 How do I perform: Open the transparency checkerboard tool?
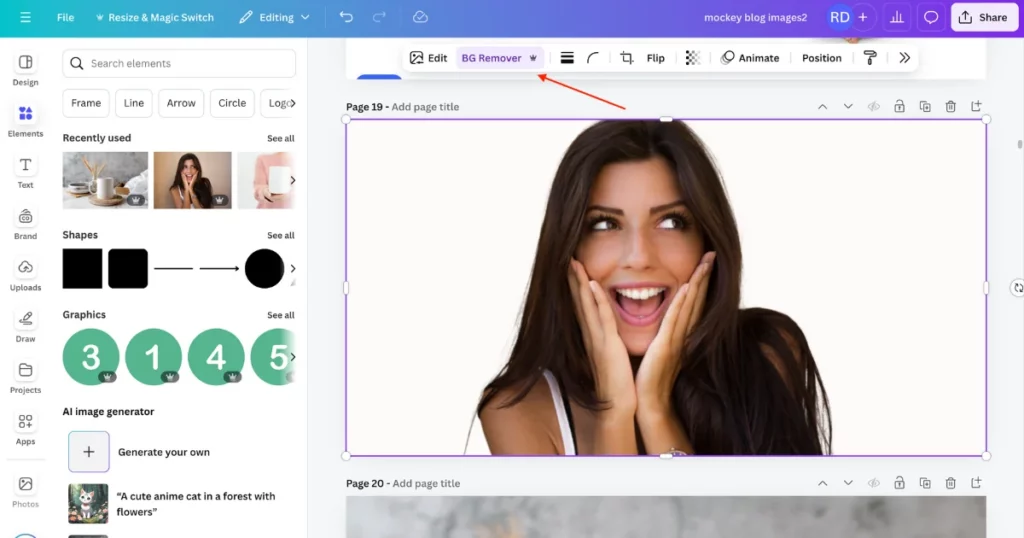tap(692, 58)
